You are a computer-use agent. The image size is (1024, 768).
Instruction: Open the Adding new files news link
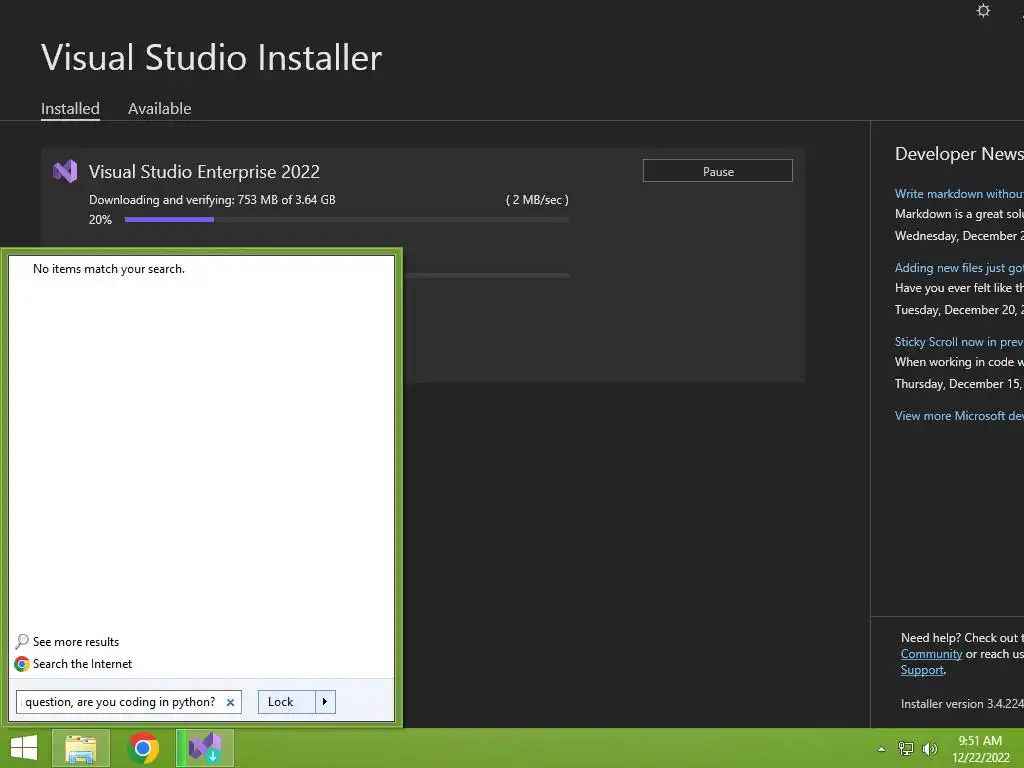(x=959, y=268)
